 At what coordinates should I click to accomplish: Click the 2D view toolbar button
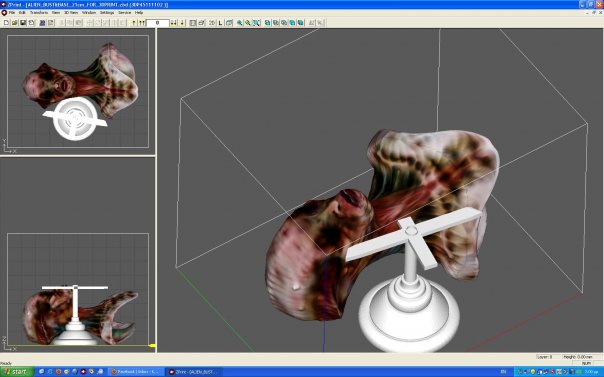point(212,23)
